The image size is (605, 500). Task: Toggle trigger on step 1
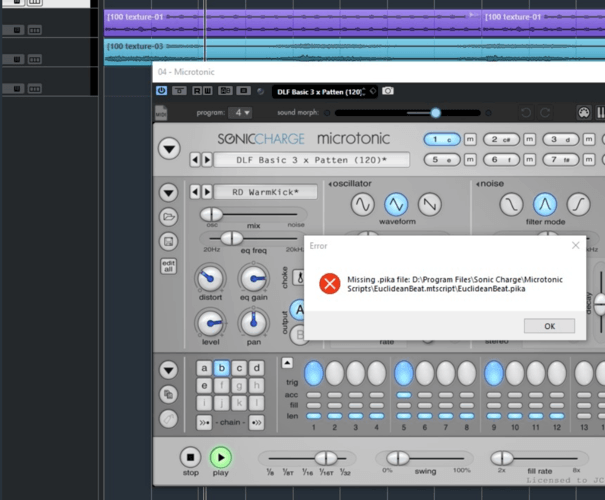pyautogui.click(x=314, y=373)
